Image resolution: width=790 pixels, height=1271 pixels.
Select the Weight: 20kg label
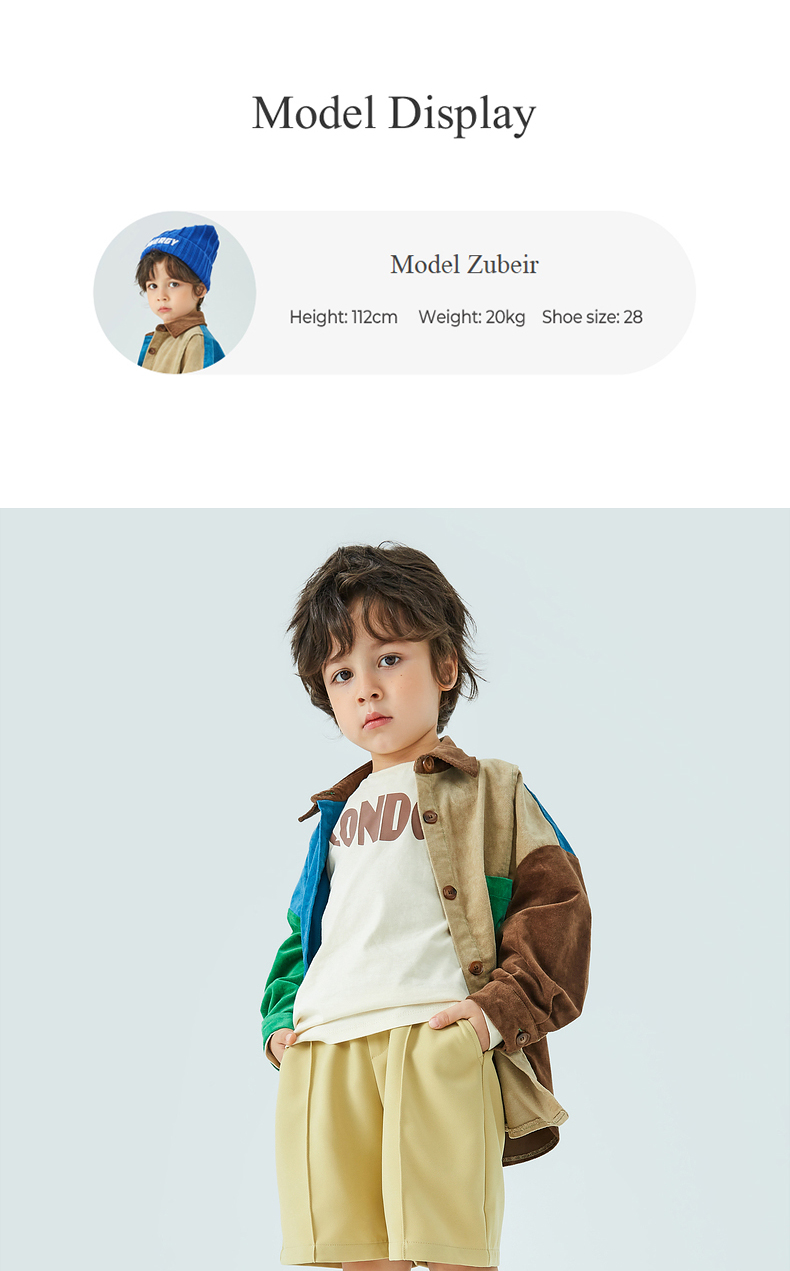(471, 317)
